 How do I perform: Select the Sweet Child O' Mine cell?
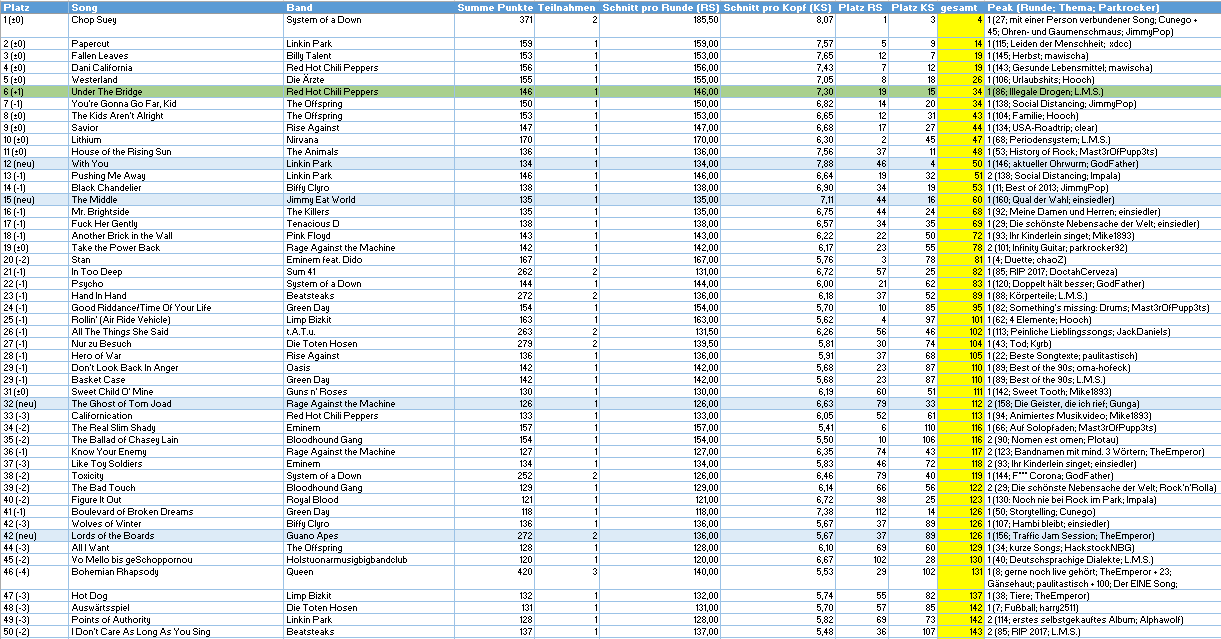coord(176,392)
